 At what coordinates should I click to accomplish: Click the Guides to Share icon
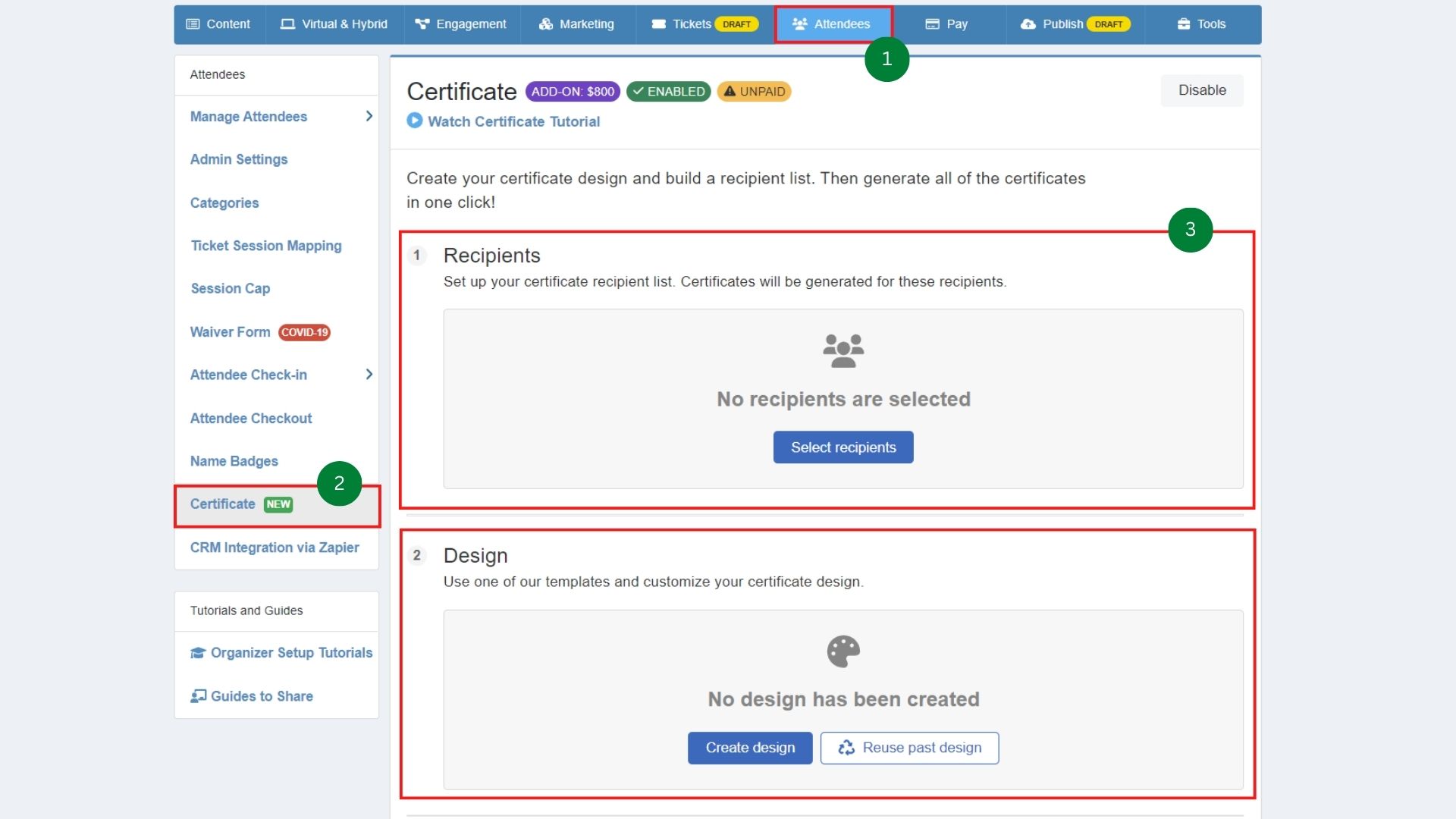click(x=198, y=696)
